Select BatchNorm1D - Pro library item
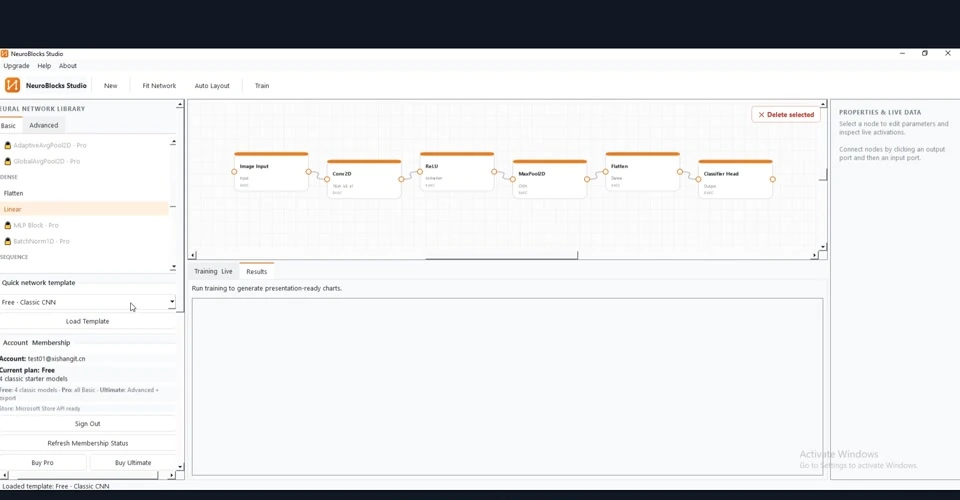Viewport: 960px width, 500px height. 84,241
